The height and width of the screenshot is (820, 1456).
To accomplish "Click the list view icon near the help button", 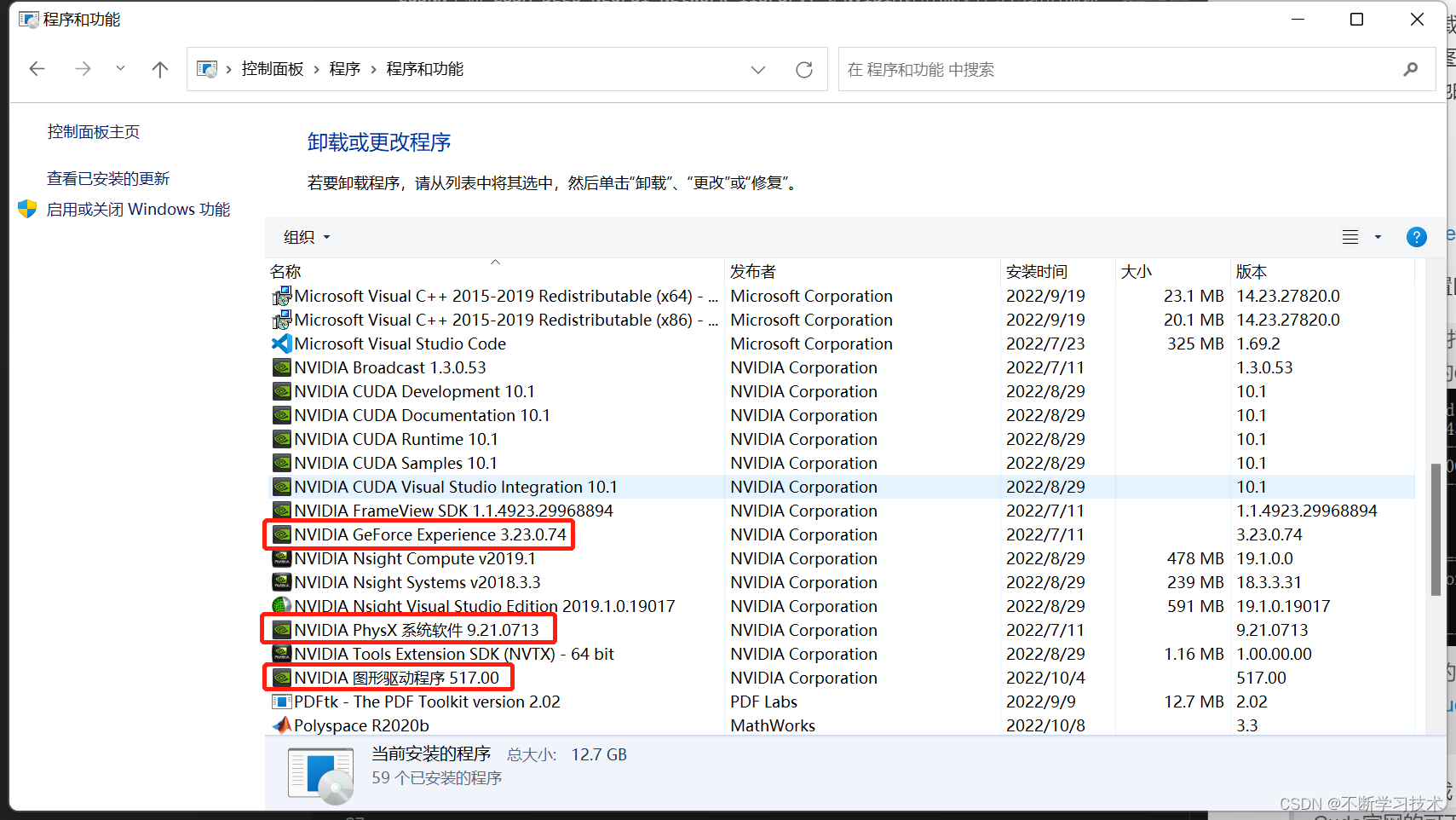I will click(1350, 237).
